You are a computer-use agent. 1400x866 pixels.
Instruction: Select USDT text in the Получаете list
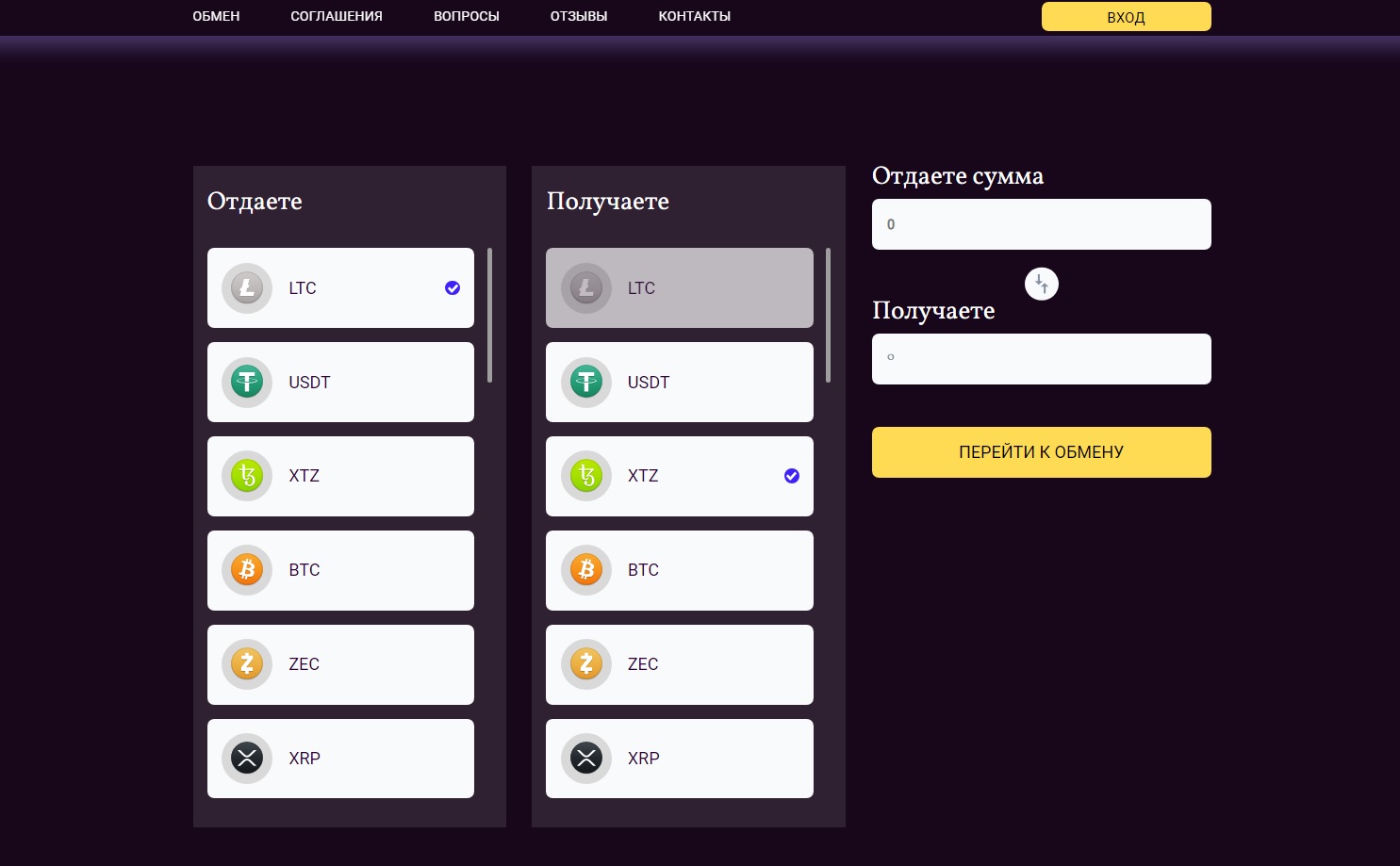coord(649,383)
